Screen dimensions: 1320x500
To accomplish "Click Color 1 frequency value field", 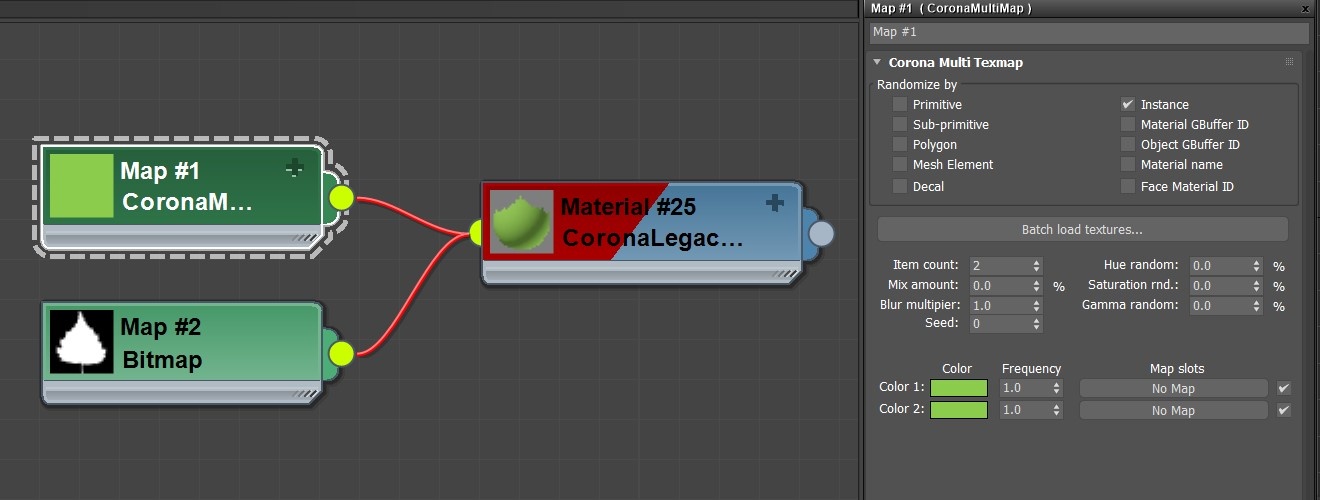I will click(x=1024, y=388).
